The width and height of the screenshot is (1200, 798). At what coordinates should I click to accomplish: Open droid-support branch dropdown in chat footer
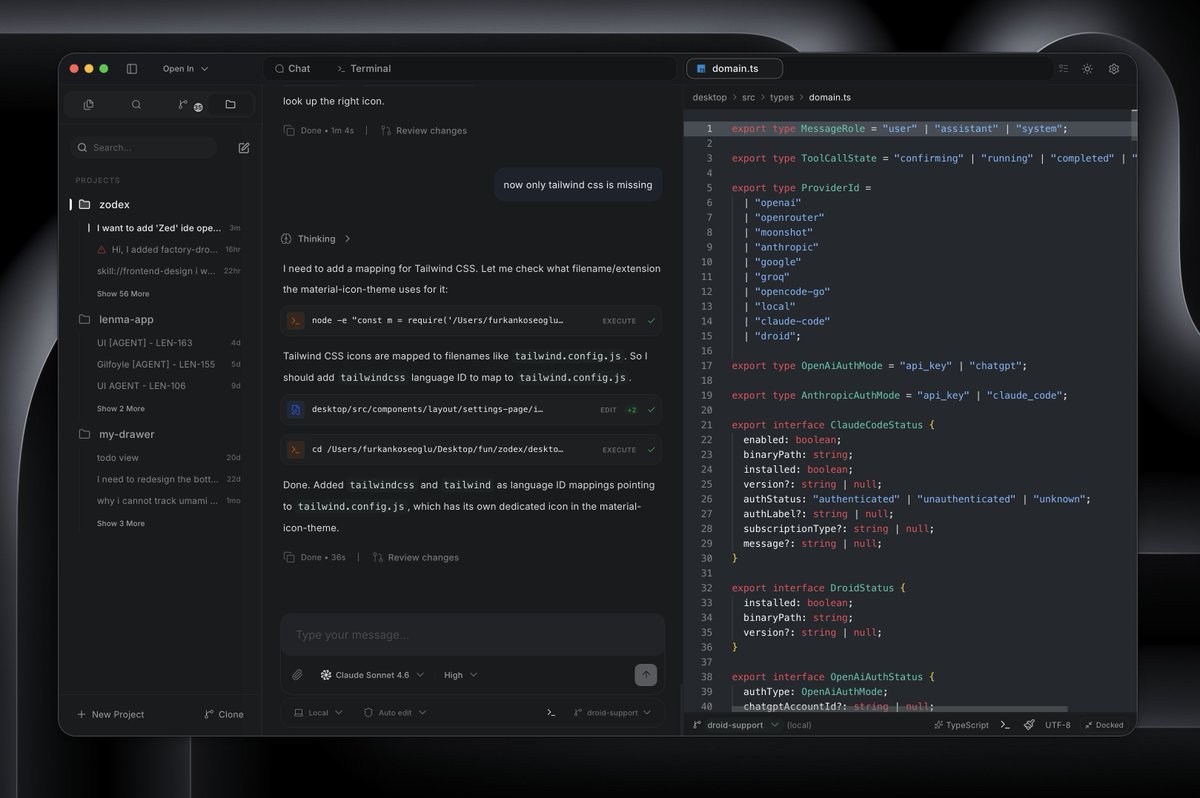click(612, 713)
